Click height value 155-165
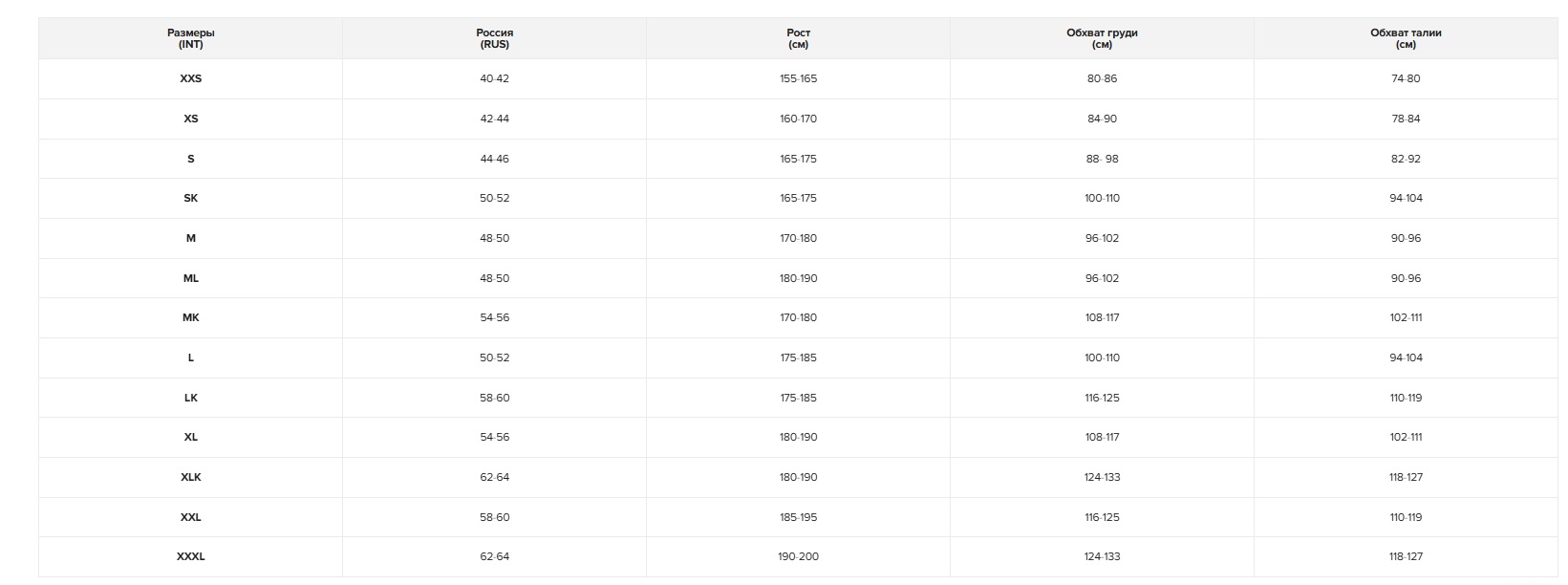The height and width of the screenshot is (585, 1568). tap(799, 78)
